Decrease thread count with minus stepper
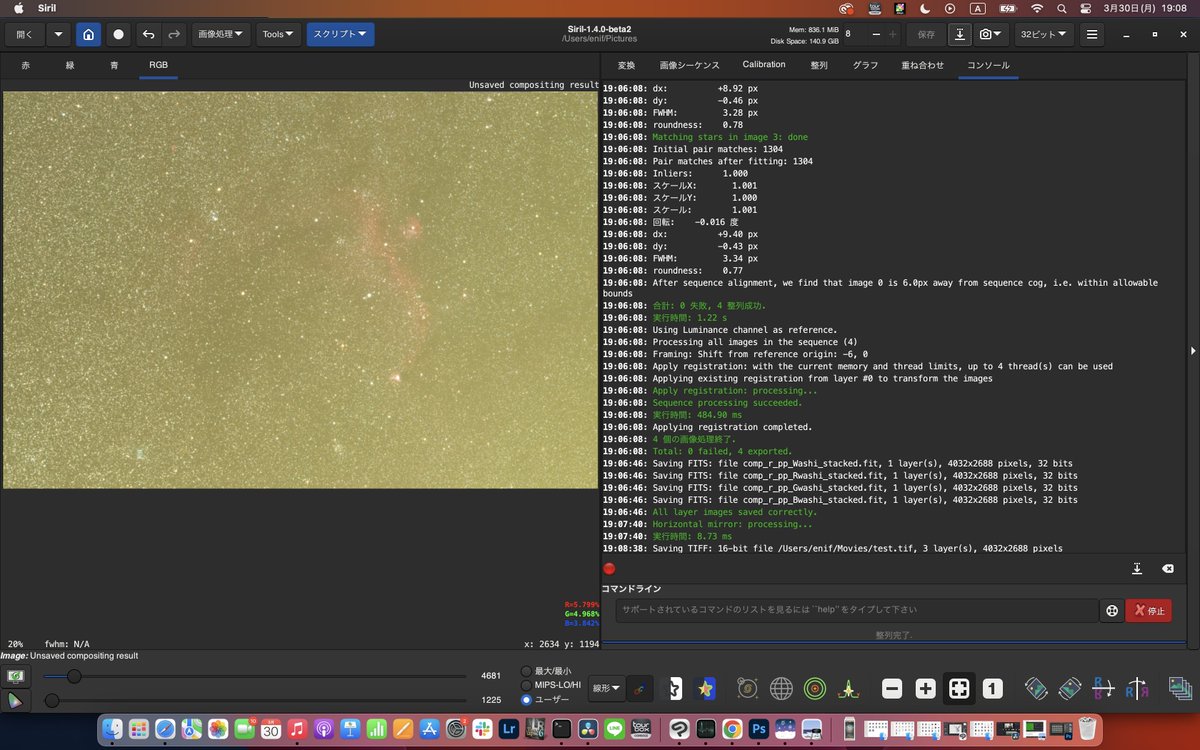Screen dimensions: 1200x750 pos(874,34)
